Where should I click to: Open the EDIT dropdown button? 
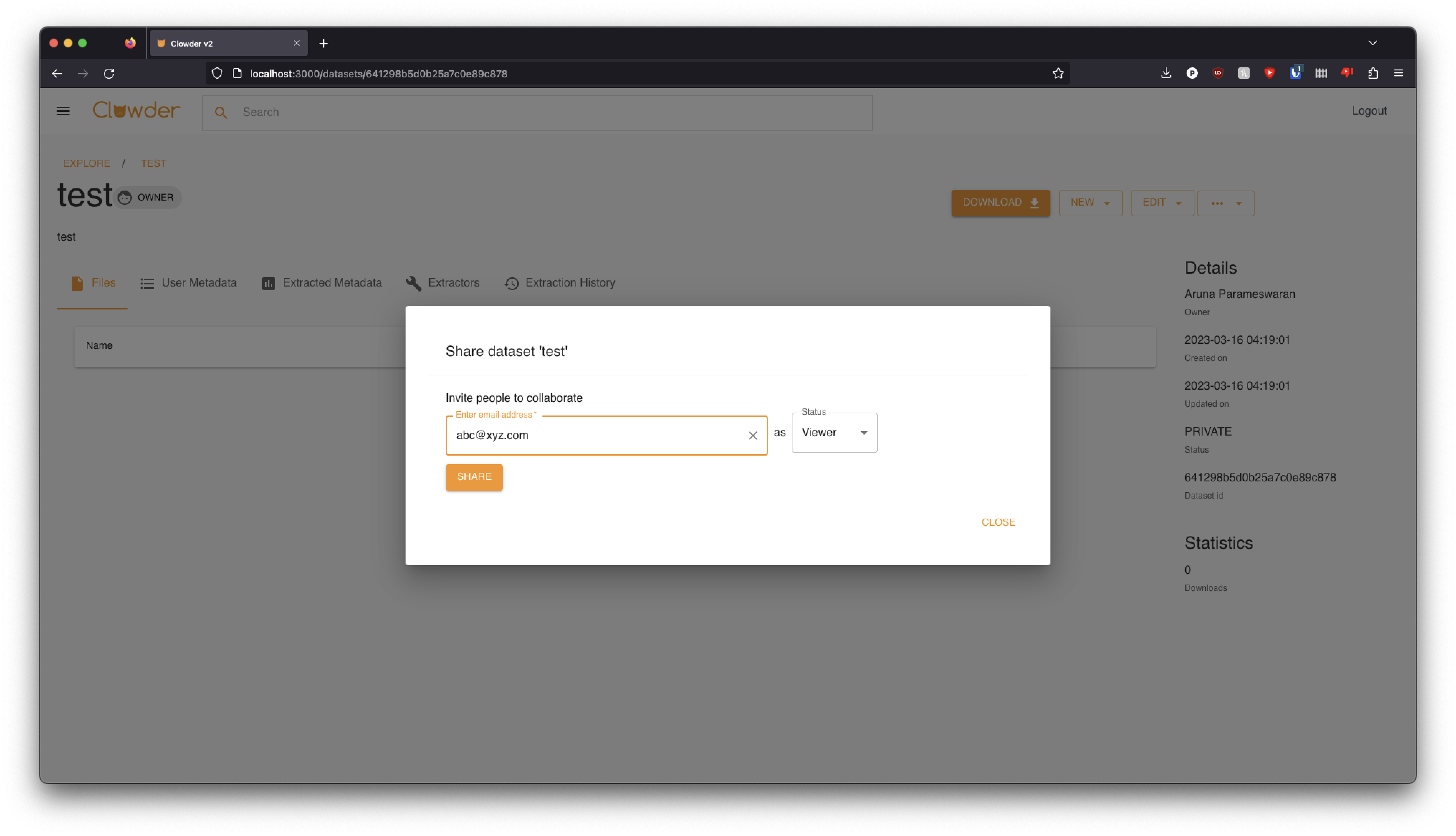(x=1162, y=203)
